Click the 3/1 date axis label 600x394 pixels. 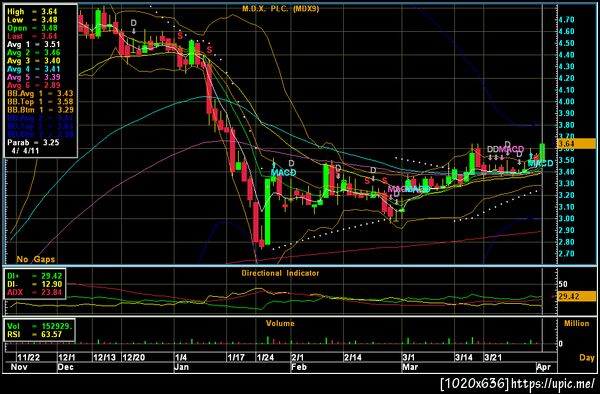[408, 358]
